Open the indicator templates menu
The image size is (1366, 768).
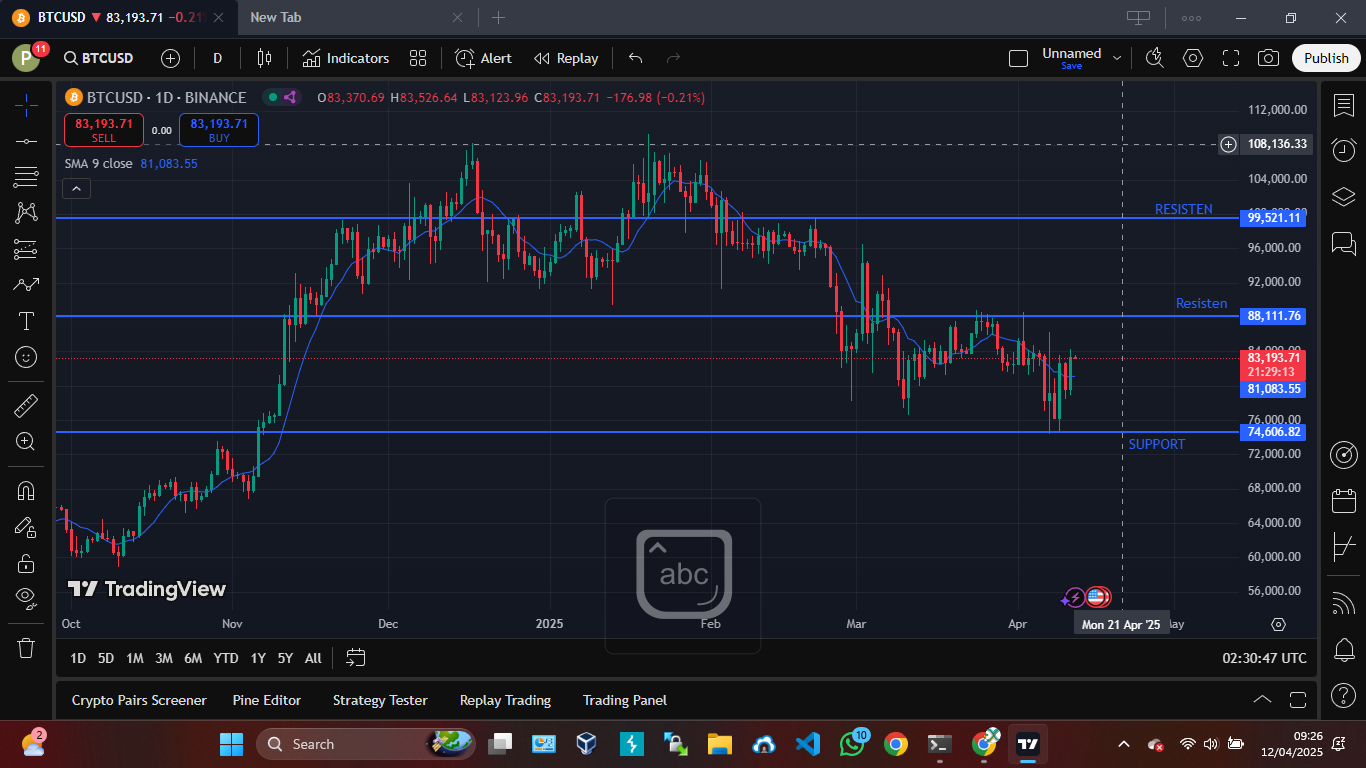[x=418, y=58]
